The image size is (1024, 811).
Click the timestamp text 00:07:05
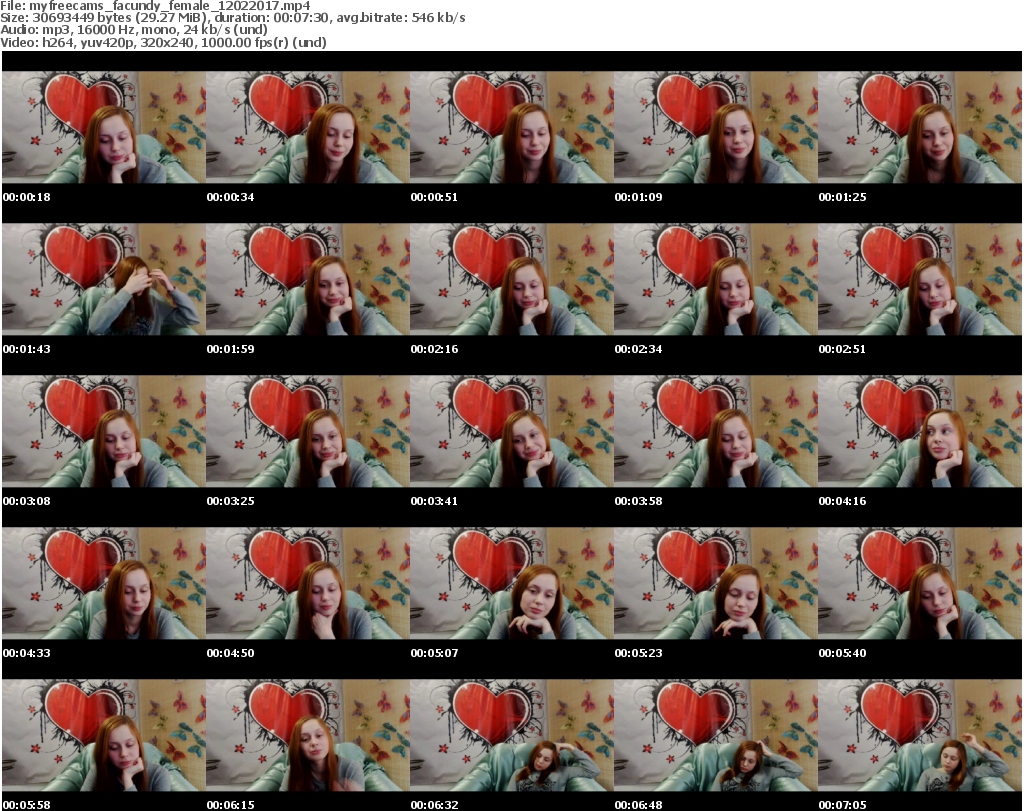click(842, 805)
